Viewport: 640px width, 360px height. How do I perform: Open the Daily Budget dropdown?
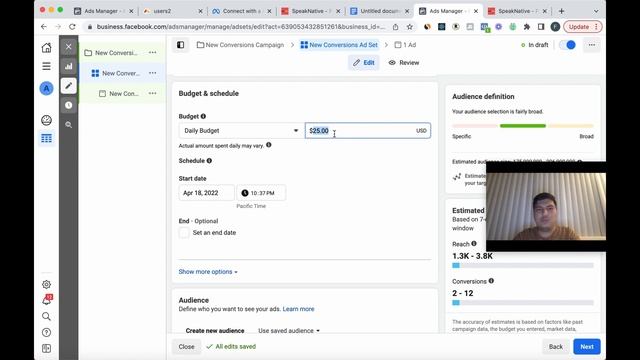click(x=241, y=131)
